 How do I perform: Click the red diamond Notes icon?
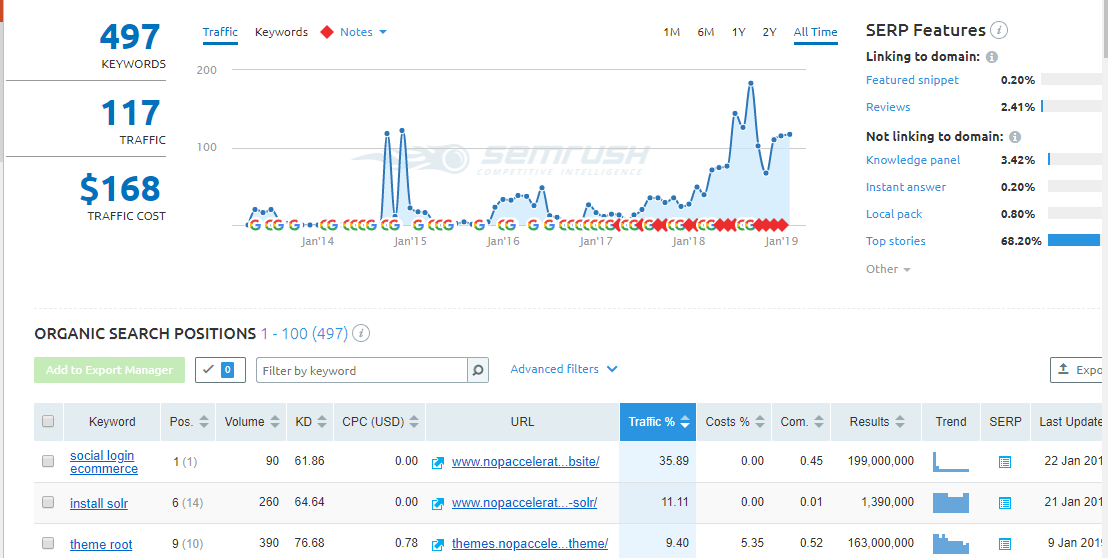click(x=326, y=32)
